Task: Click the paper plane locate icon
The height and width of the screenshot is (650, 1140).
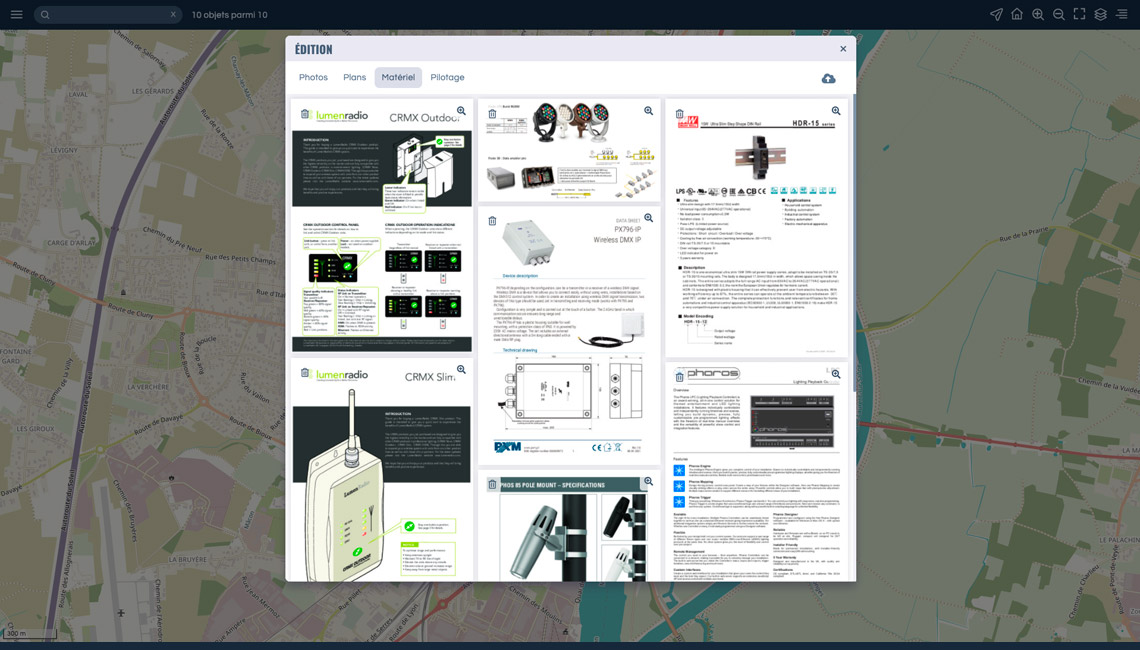Action: point(996,15)
